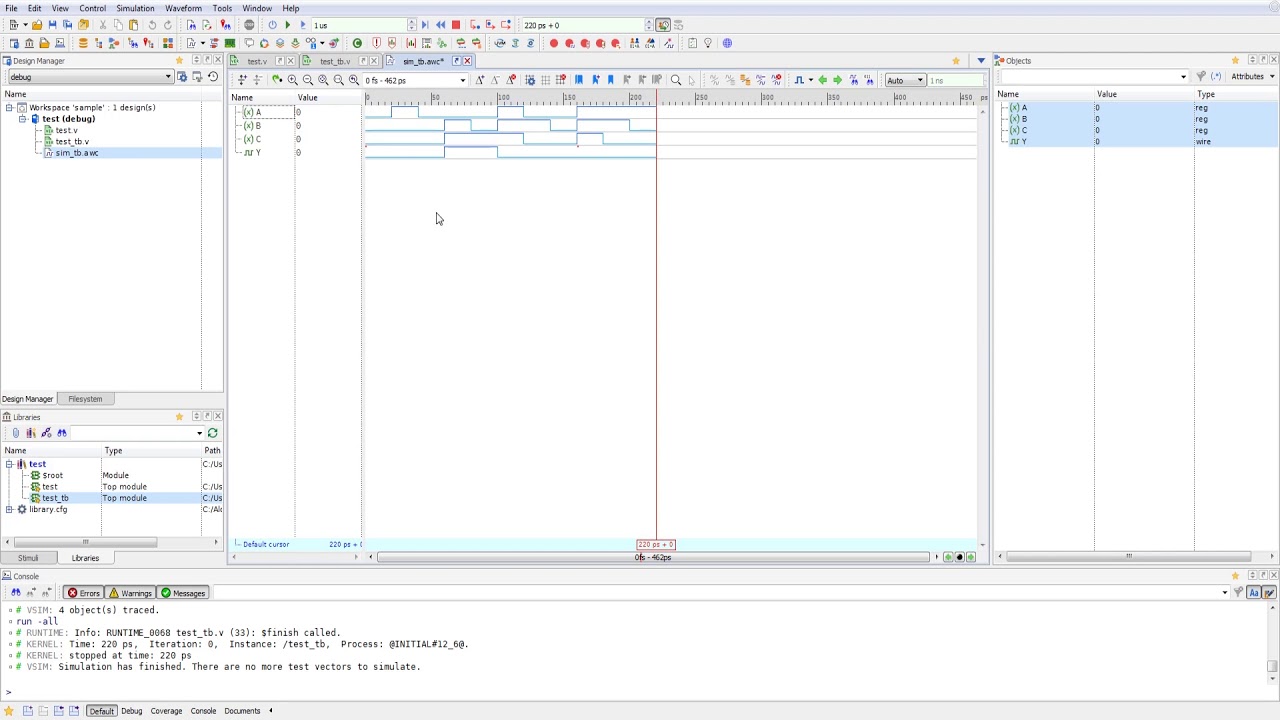
Task: Switch to the Filesystem tab
Action: point(85,399)
